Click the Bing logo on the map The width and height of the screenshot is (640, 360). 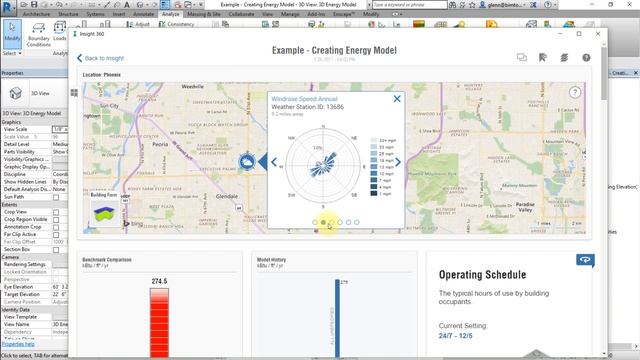(133, 224)
